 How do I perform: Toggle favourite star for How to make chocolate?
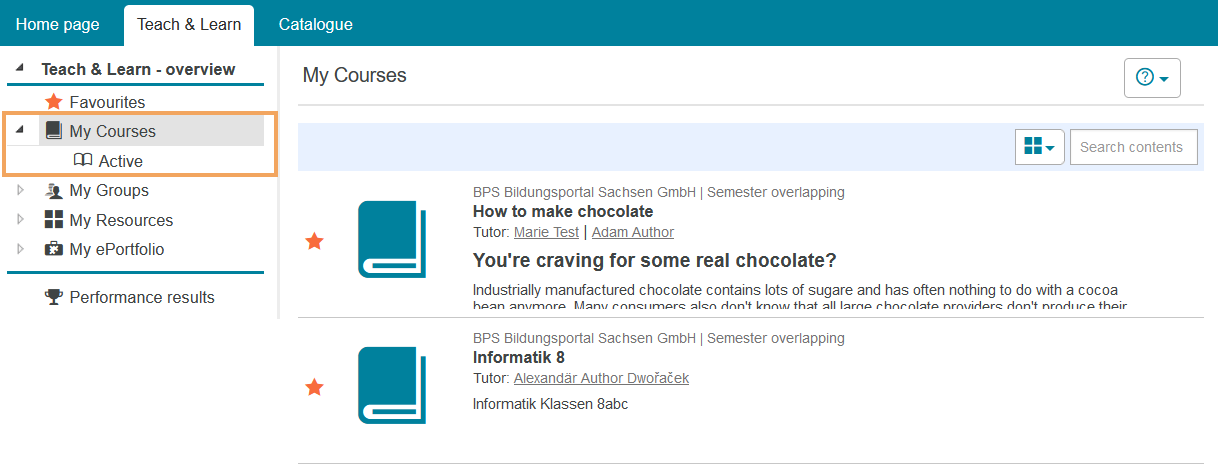click(314, 241)
